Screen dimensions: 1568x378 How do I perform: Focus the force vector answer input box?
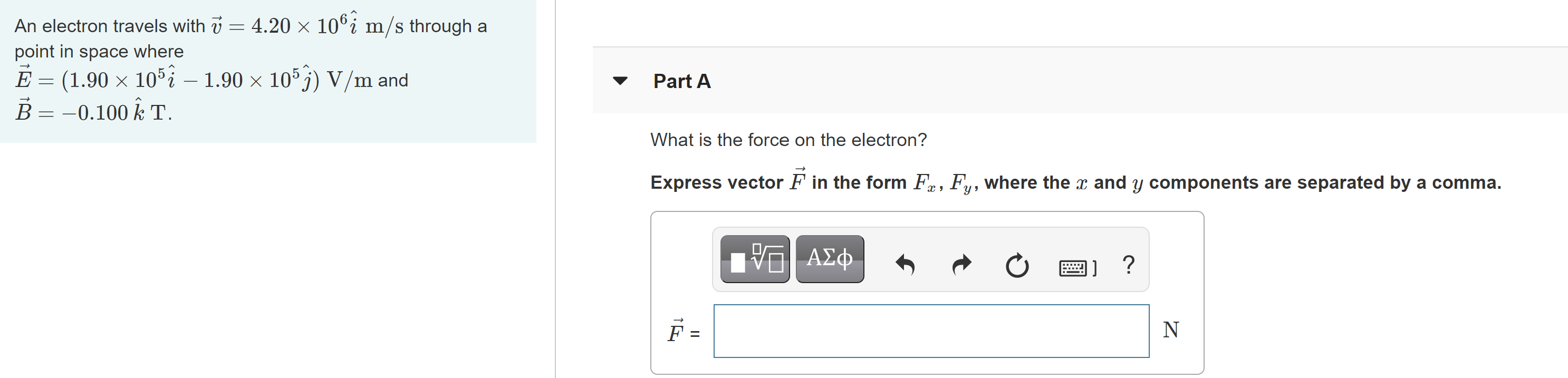(931, 331)
